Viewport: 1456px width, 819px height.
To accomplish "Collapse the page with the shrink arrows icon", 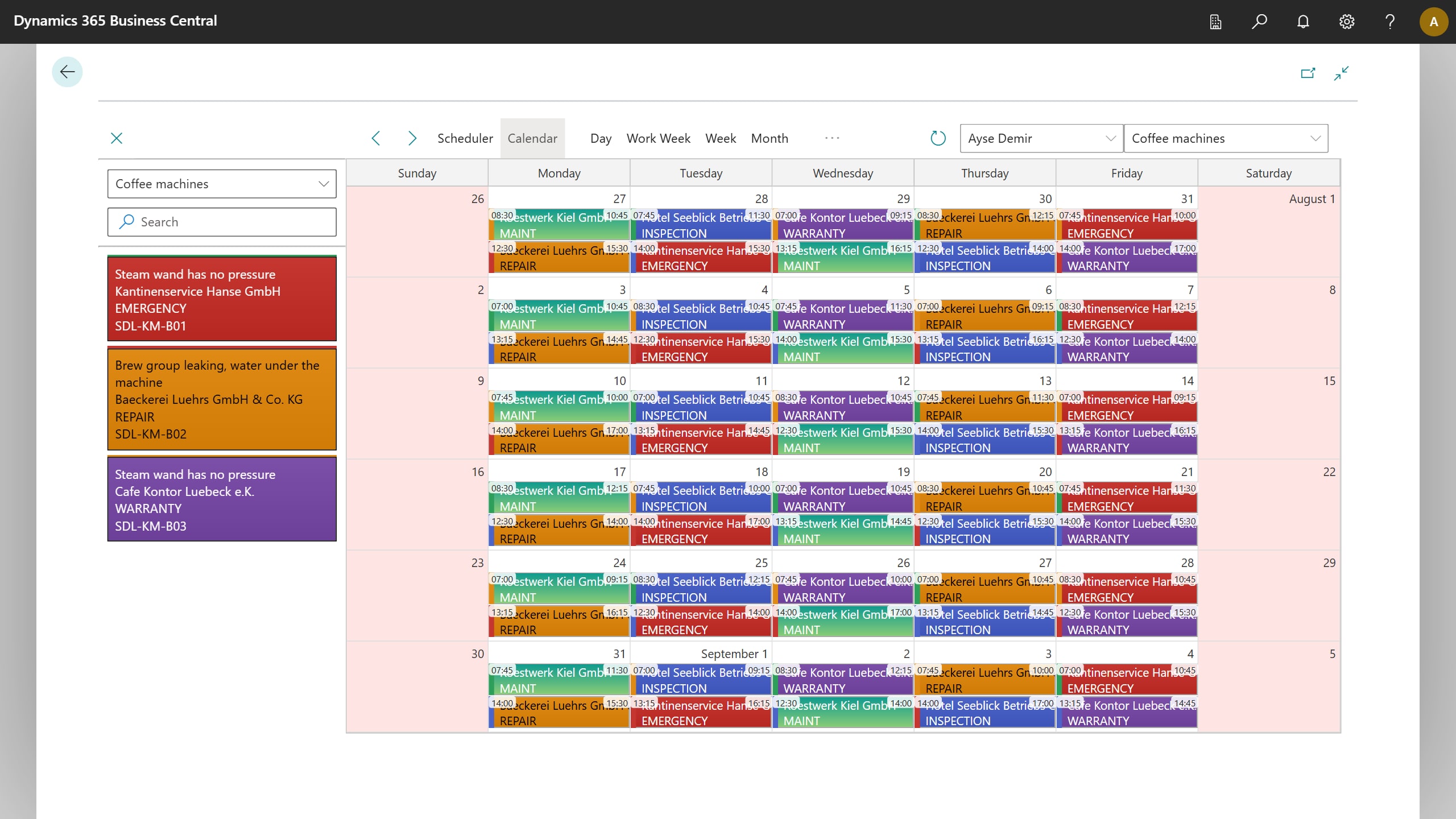I will tap(1341, 73).
